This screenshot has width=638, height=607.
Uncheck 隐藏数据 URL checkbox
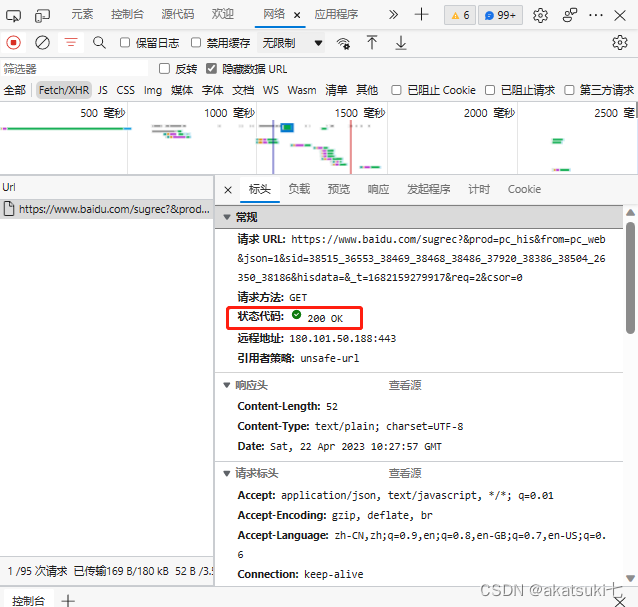click(211, 68)
